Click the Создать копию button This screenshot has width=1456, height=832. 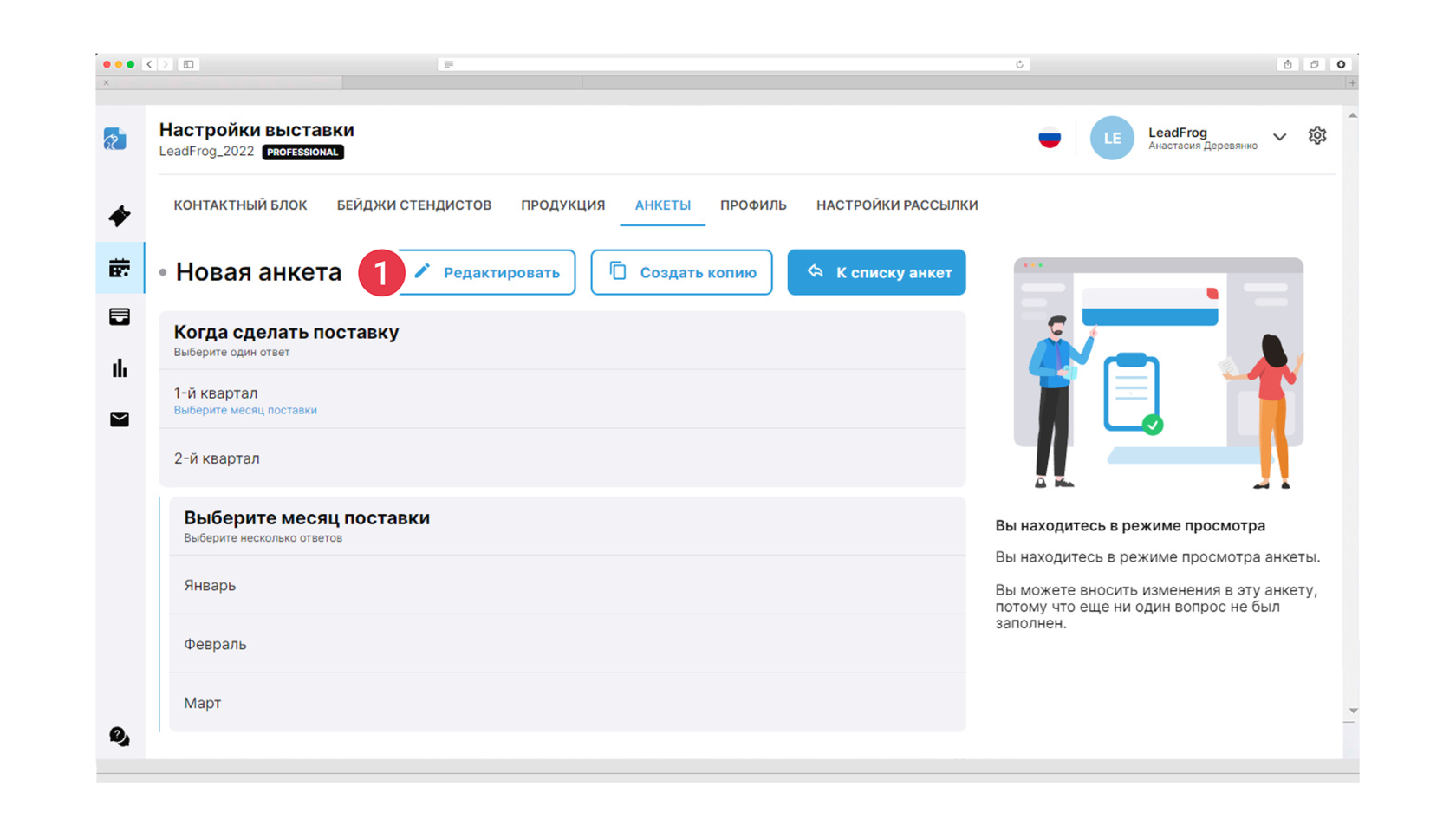[681, 272]
